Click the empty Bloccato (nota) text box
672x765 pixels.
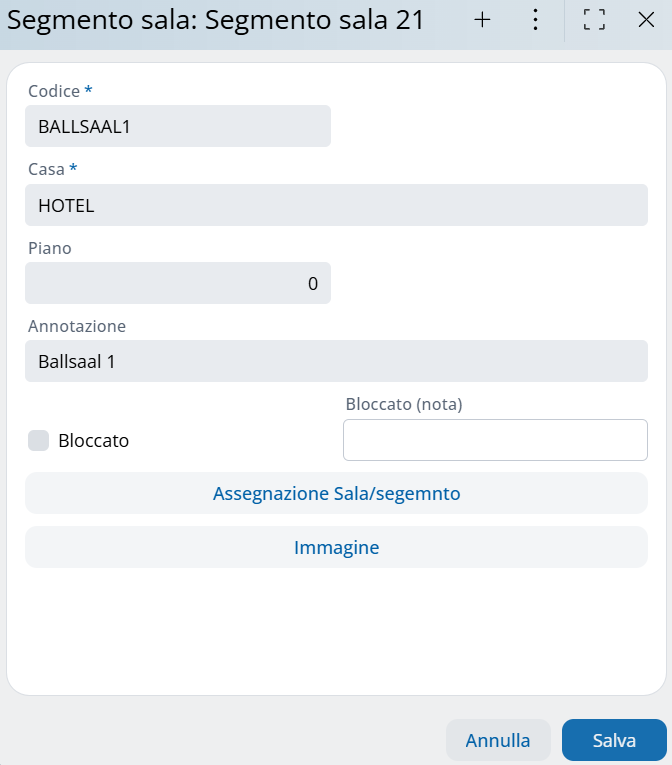click(x=495, y=440)
